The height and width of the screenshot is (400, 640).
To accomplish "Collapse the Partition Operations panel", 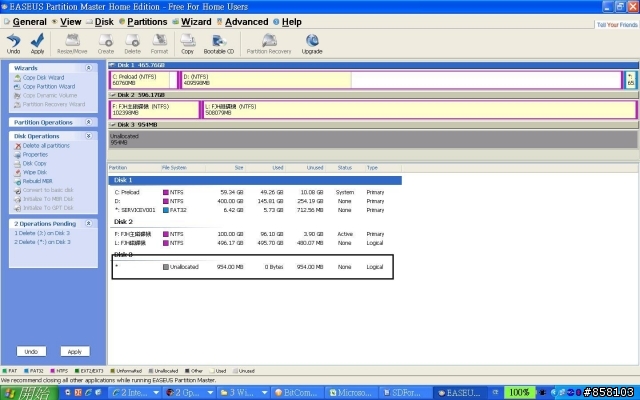I will click(88, 122).
